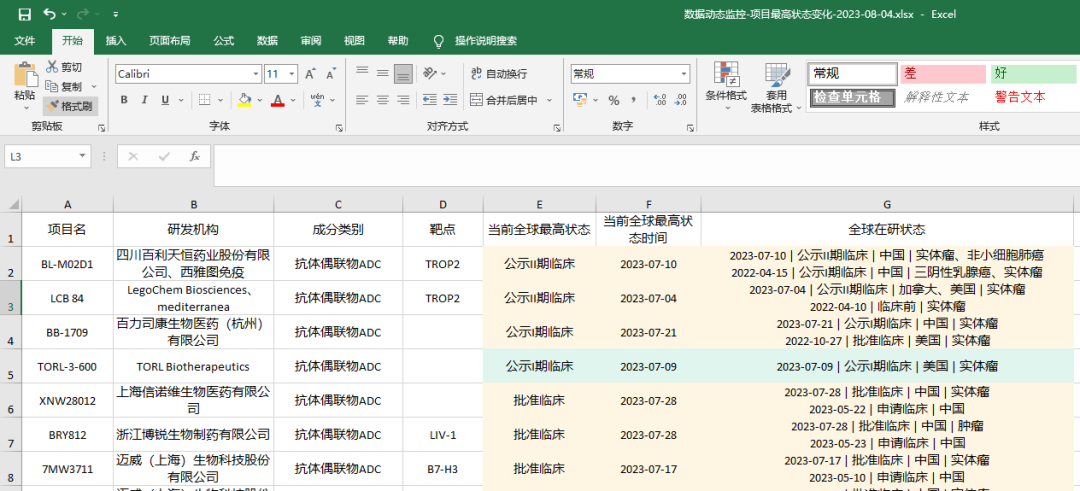This screenshot has width=1080, height=491.
Task: Open the 文件 File tab
Action: pos(25,41)
